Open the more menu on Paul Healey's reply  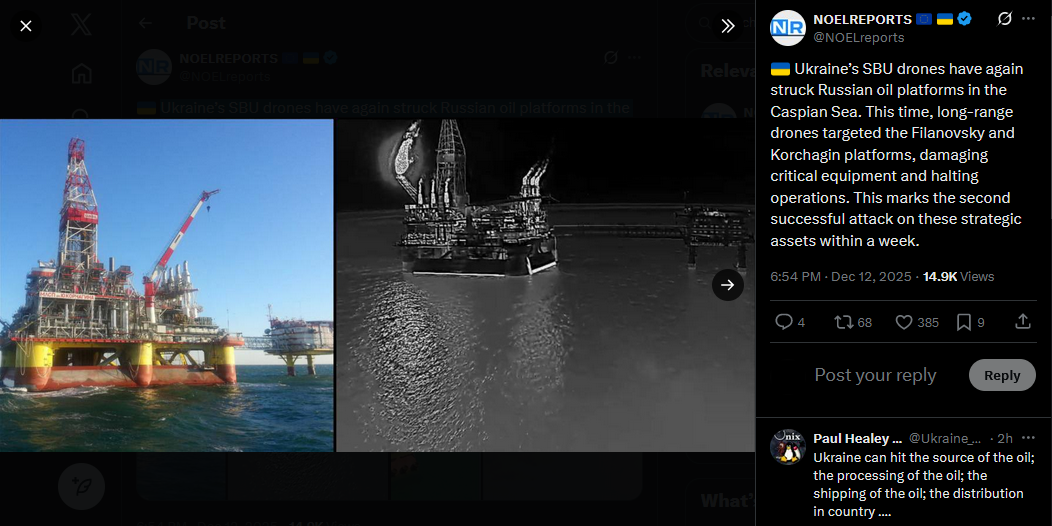(1029, 438)
